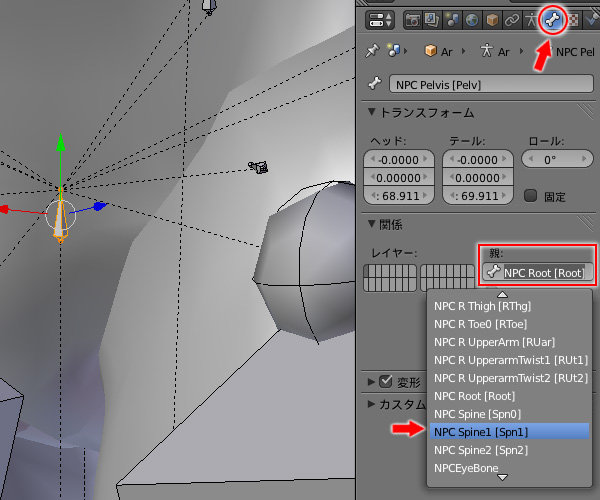Open the editor type selector menu
The width and height of the screenshot is (600, 500).
379,20
